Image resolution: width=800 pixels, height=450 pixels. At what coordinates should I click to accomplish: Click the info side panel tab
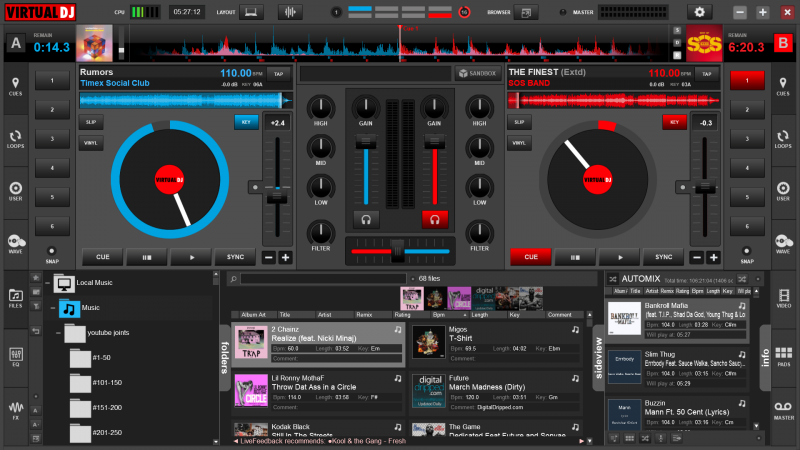point(765,358)
